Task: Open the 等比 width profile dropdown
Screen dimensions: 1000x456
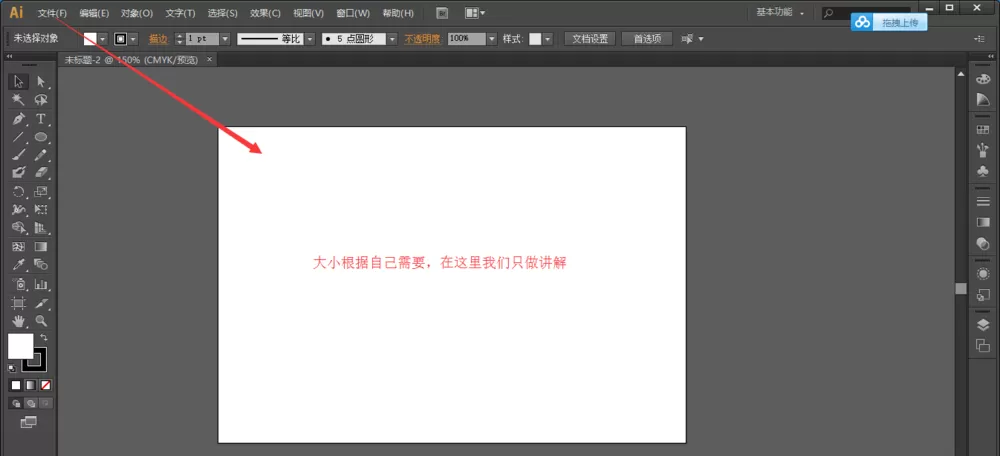Action: pyautogui.click(x=311, y=40)
